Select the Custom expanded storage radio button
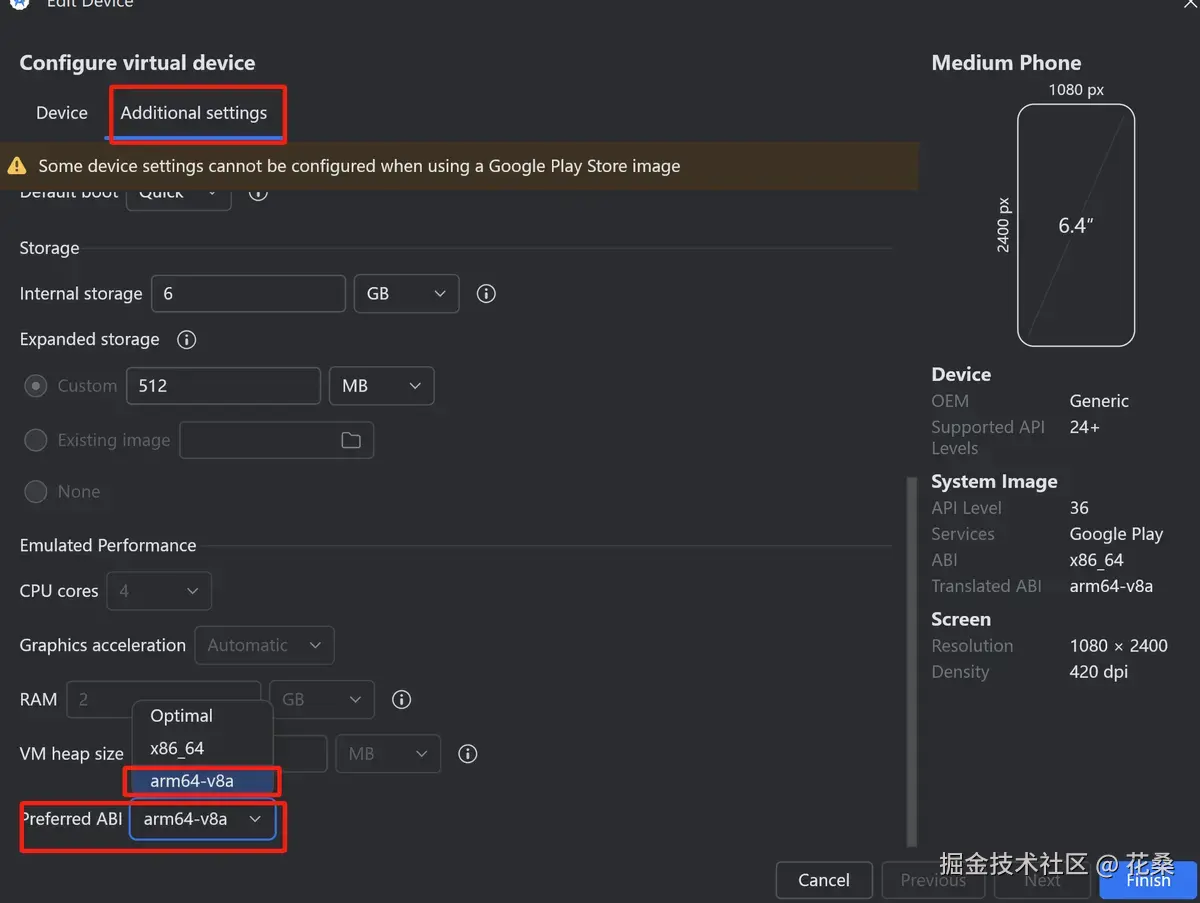 36,386
